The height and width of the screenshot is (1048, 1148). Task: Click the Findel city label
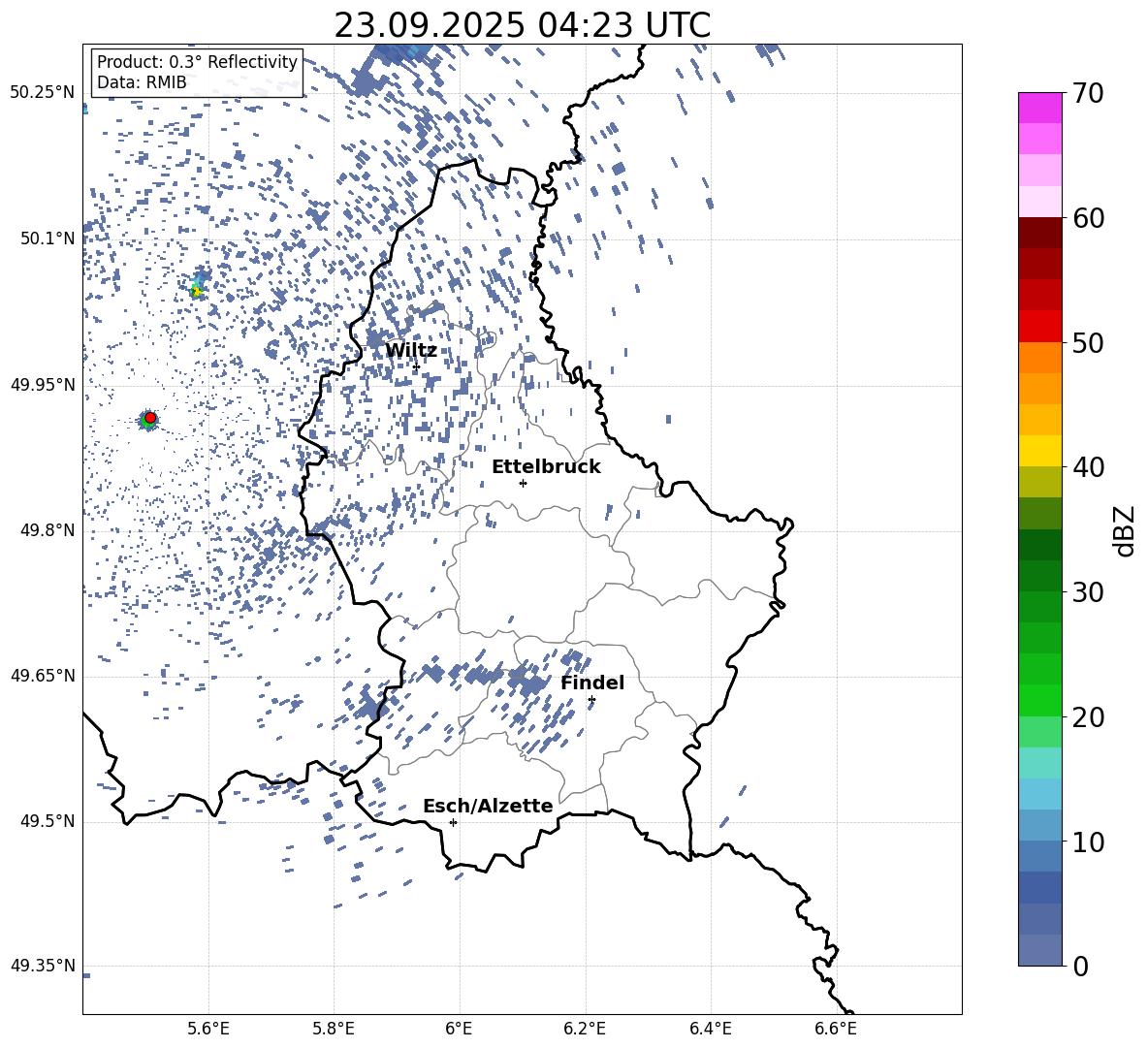click(592, 683)
